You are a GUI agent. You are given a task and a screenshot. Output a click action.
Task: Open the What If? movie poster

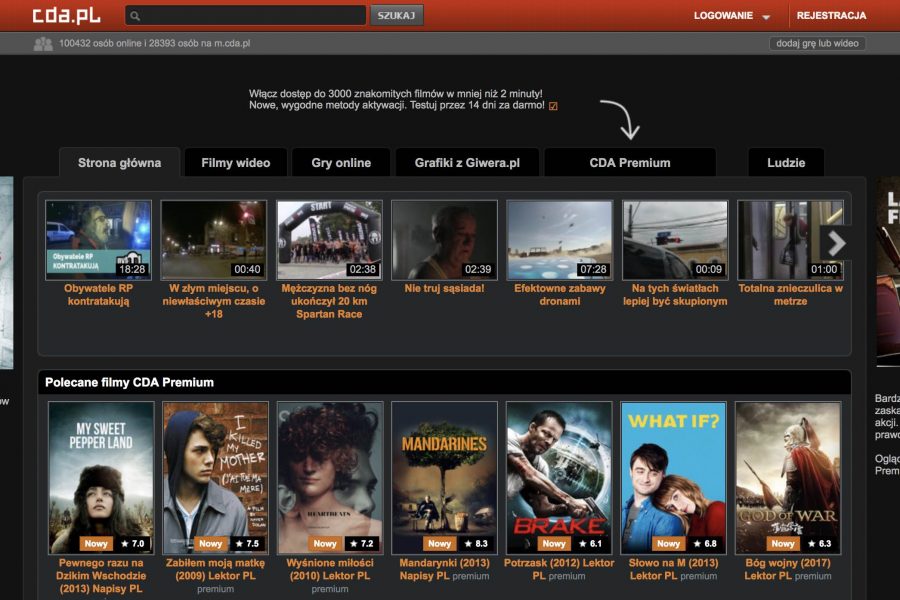pos(673,478)
